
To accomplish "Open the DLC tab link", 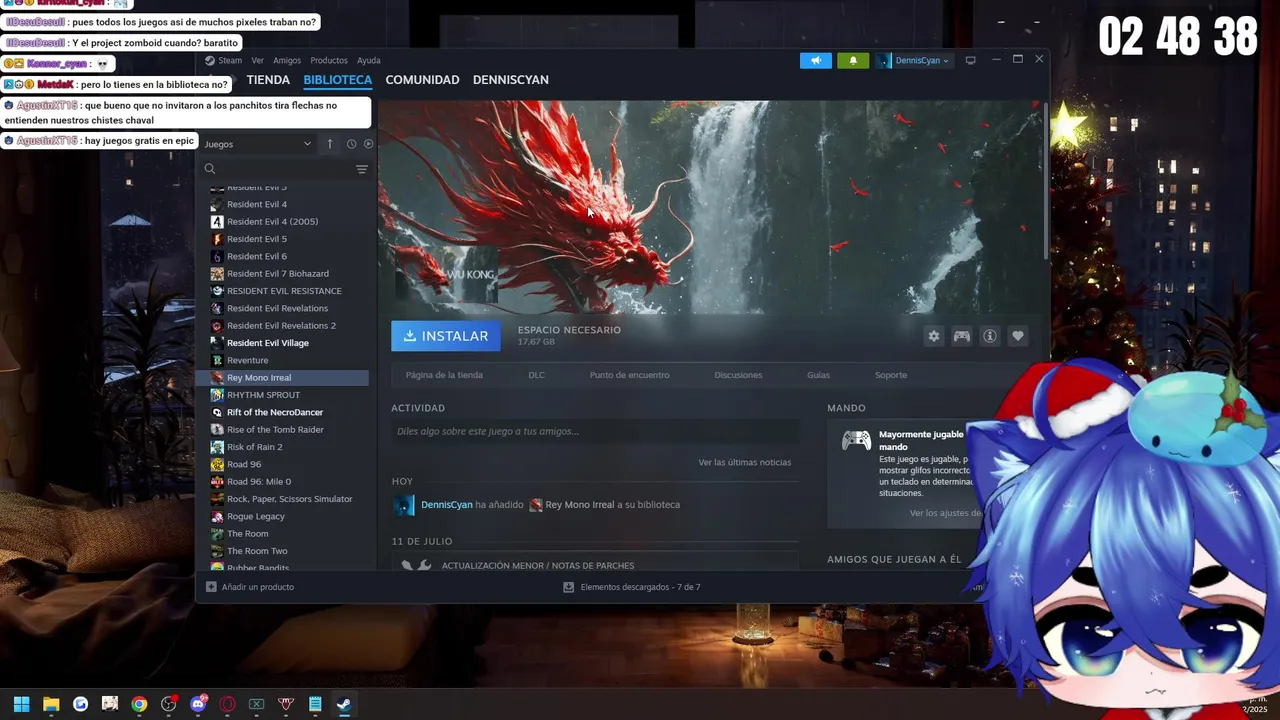I will [x=536, y=375].
